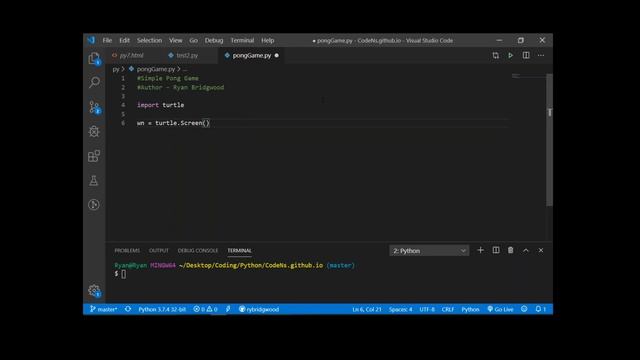This screenshot has height=360, width=640.
Task: Open the Extensions view
Action: [x=94, y=156]
